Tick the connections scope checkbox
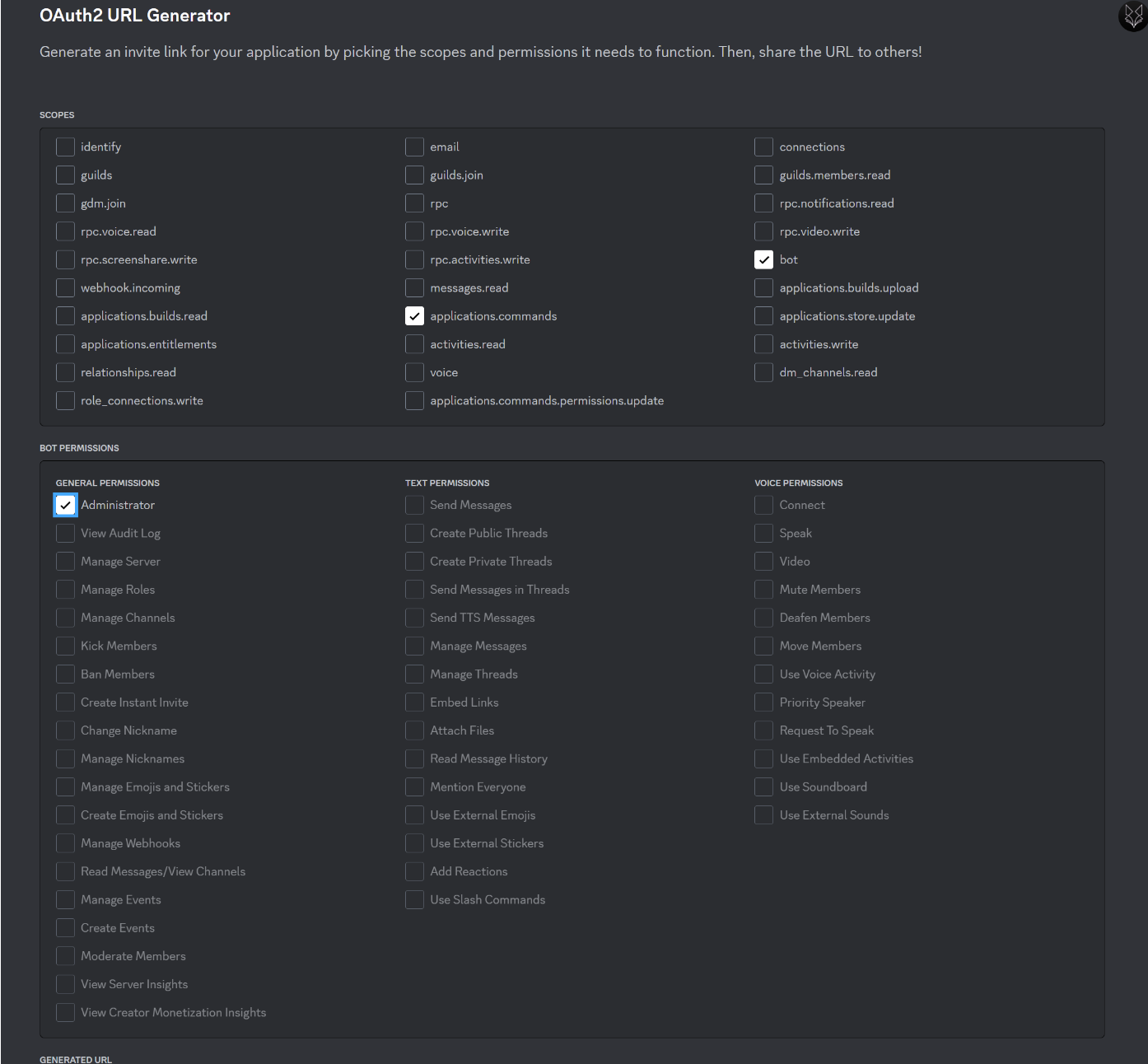 point(763,147)
